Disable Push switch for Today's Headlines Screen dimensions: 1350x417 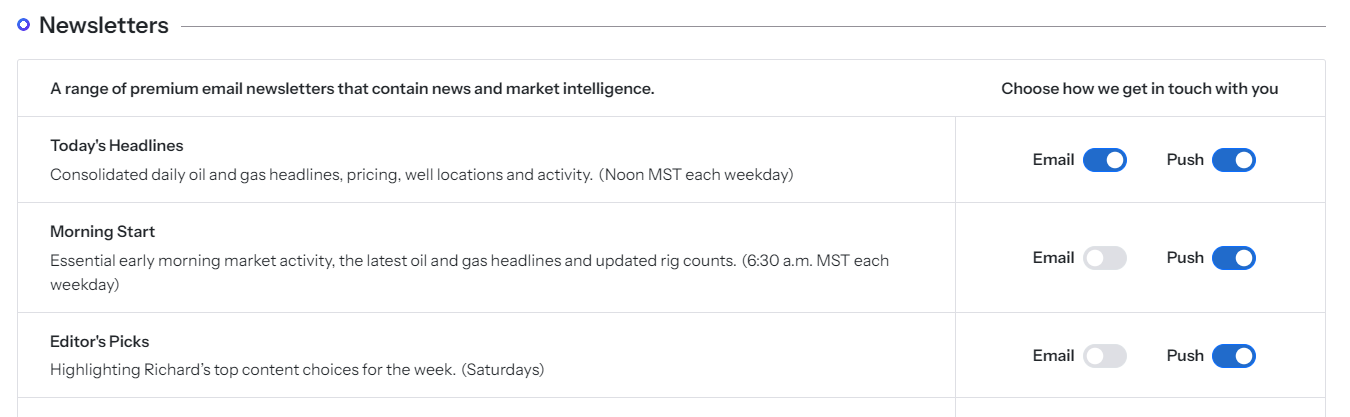coord(1233,160)
